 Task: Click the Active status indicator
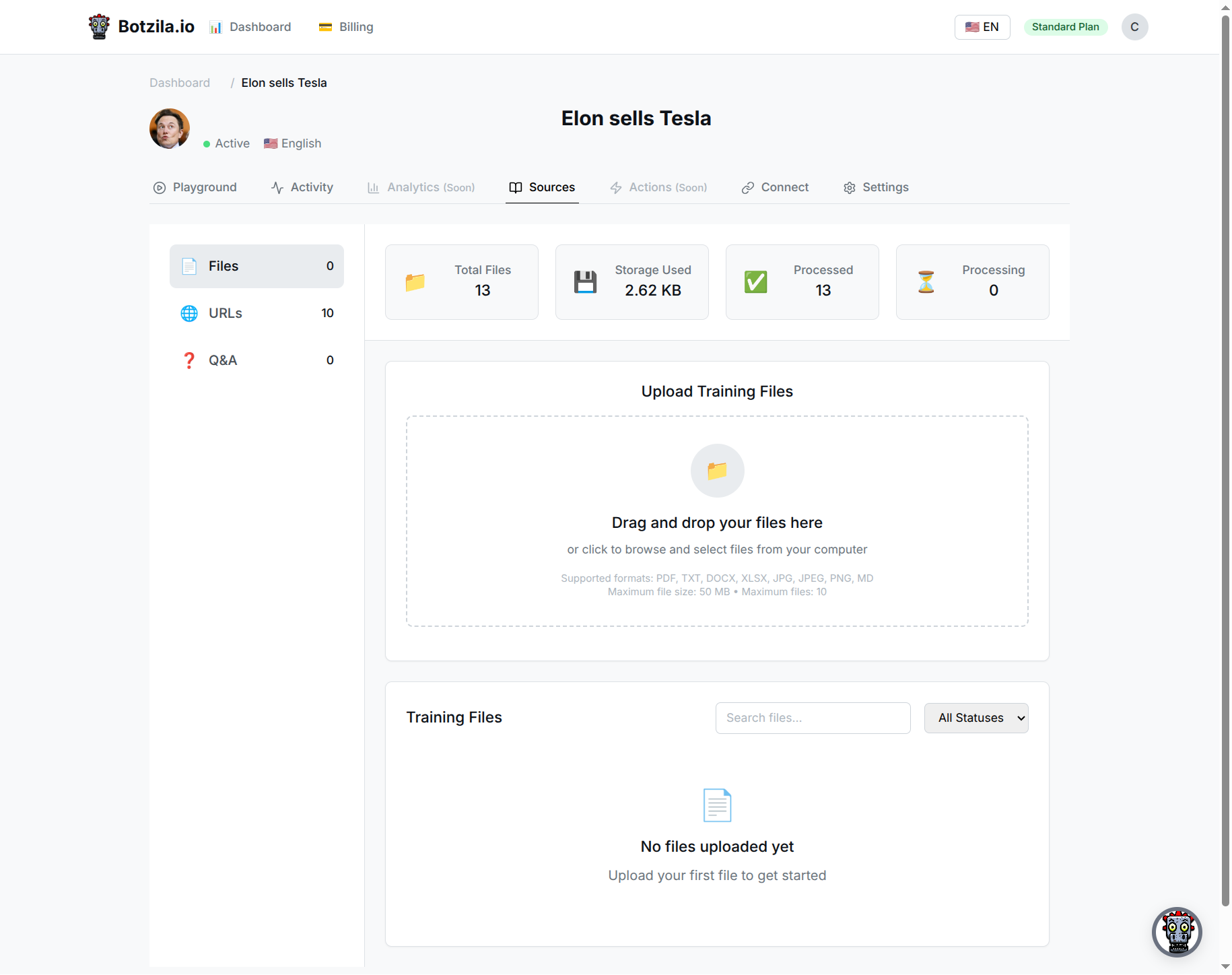coord(226,144)
